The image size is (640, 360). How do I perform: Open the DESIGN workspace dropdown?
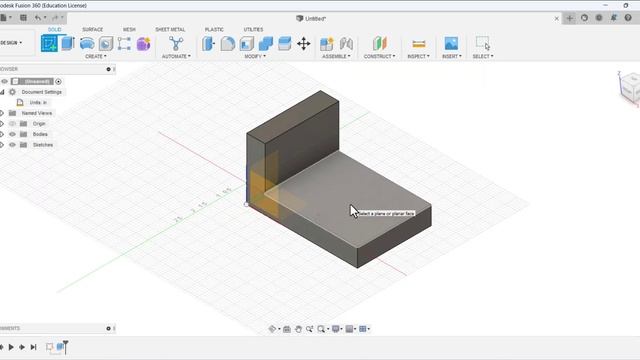click(11, 42)
